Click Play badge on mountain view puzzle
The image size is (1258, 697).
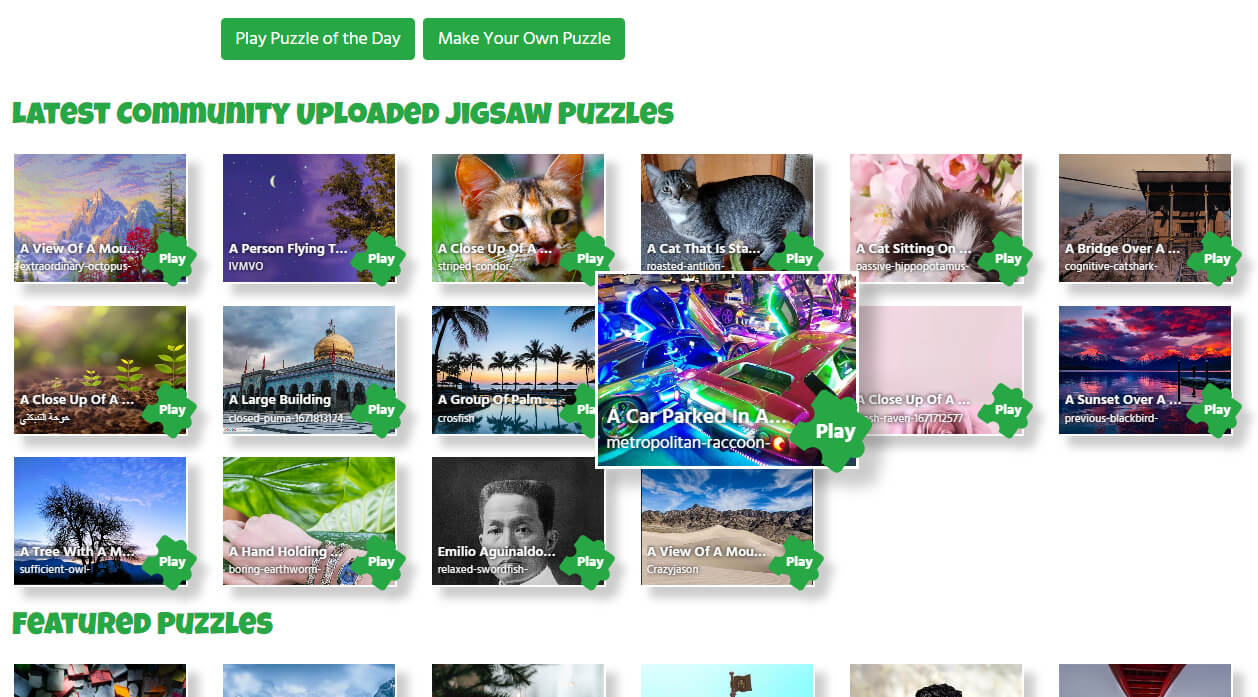(172, 258)
